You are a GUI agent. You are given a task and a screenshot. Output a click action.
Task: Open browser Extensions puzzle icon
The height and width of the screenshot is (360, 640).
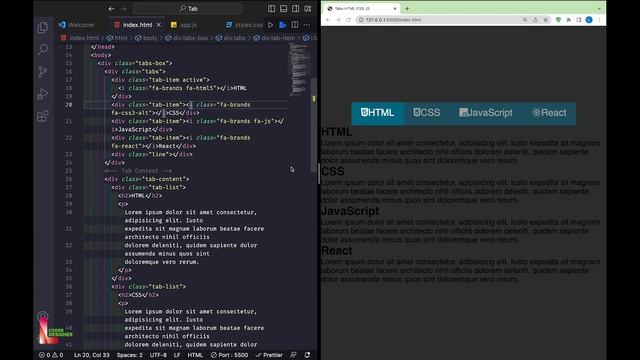(569, 20)
